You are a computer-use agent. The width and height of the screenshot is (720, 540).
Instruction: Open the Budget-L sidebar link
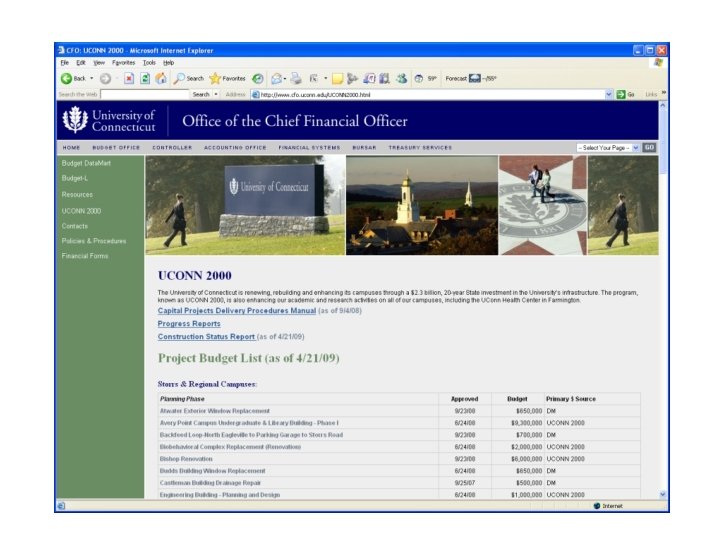pyautogui.click(x=75, y=178)
